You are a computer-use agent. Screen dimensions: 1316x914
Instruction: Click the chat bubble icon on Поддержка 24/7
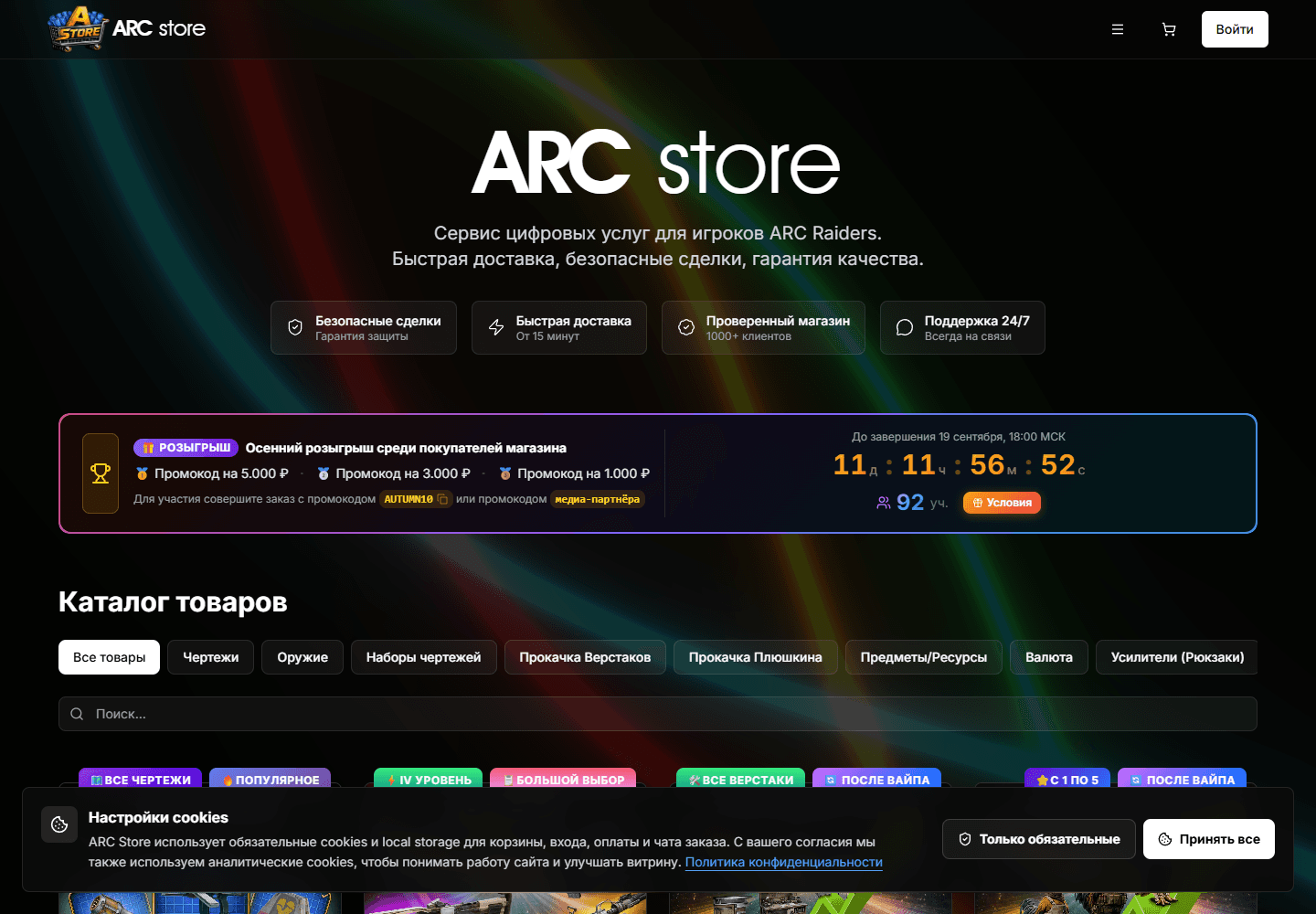click(x=905, y=327)
